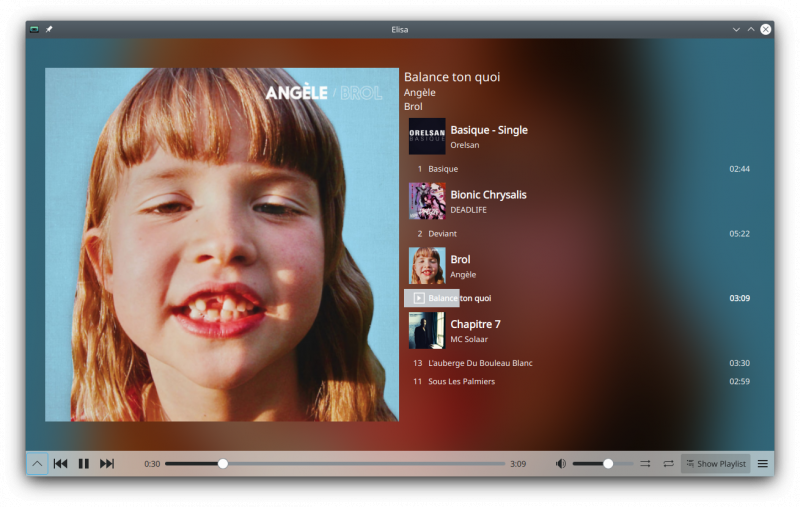
Task: Select the Bionic Chrysalis album header
Action: pyautogui.click(x=579, y=201)
